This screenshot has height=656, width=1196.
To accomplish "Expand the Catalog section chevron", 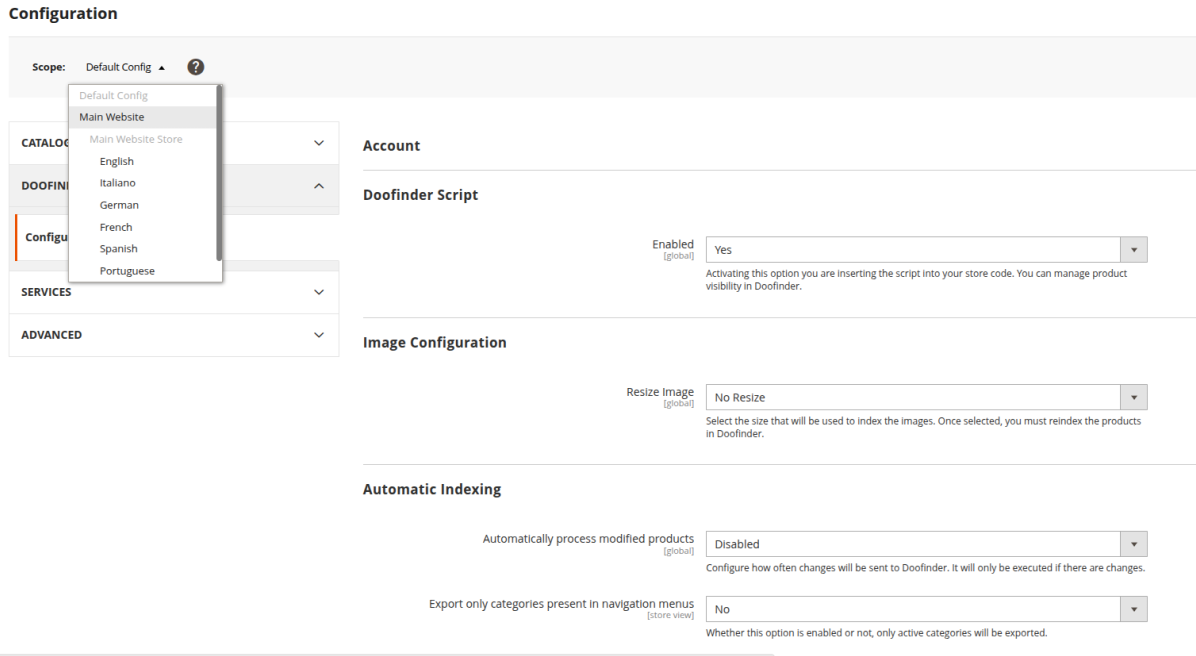I will pos(319,143).
